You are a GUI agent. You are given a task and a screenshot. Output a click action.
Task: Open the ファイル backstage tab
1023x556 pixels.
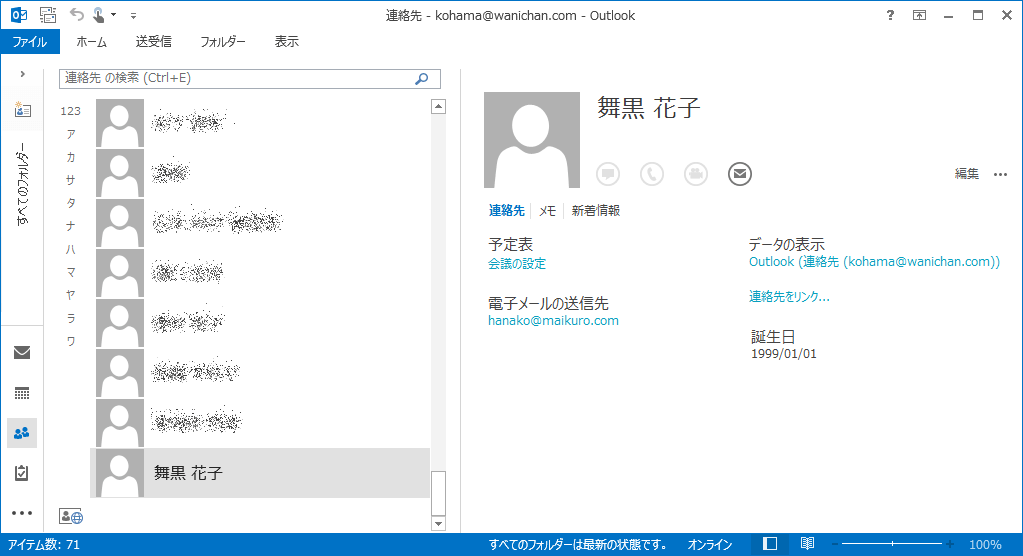click(x=30, y=42)
